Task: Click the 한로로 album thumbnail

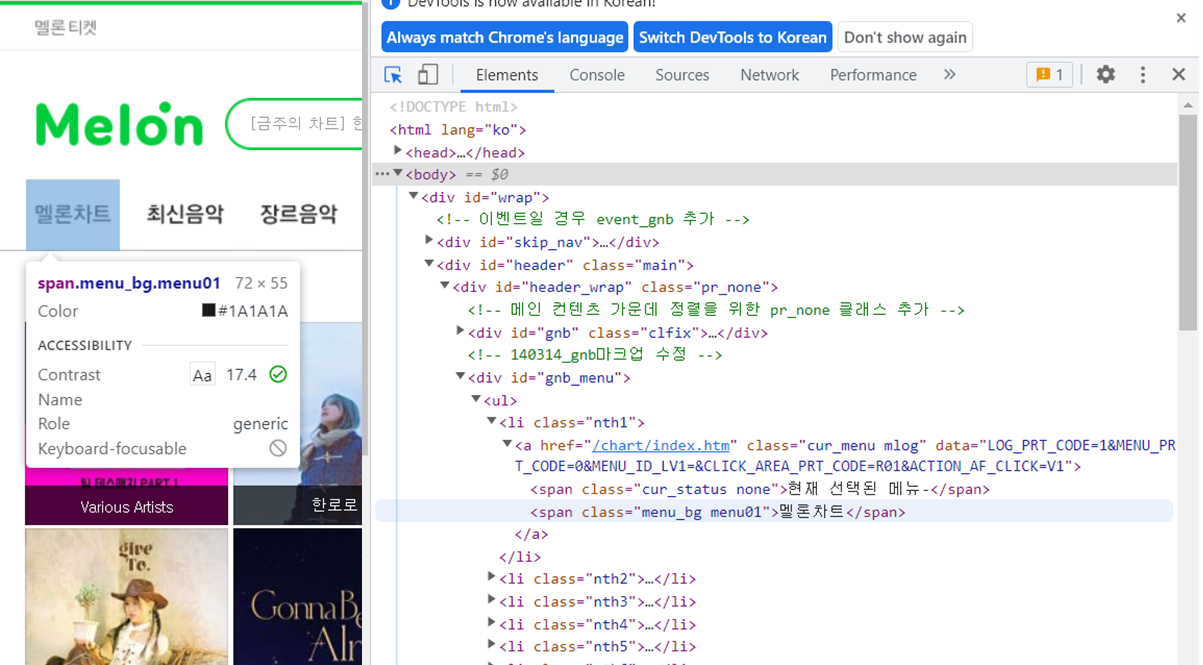Action: click(297, 424)
